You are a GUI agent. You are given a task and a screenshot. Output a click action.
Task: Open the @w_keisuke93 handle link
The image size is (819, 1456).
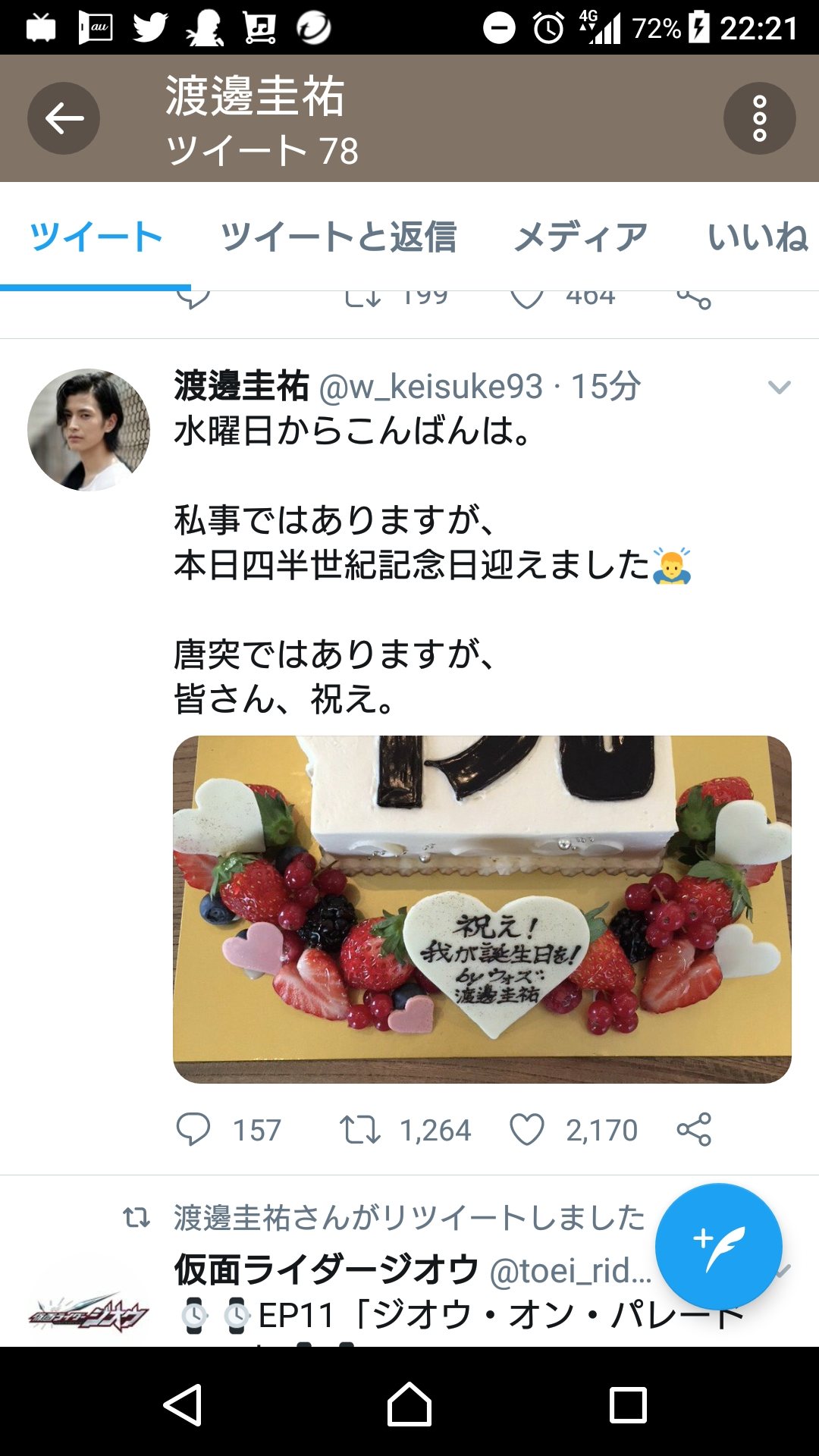pos(431,387)
